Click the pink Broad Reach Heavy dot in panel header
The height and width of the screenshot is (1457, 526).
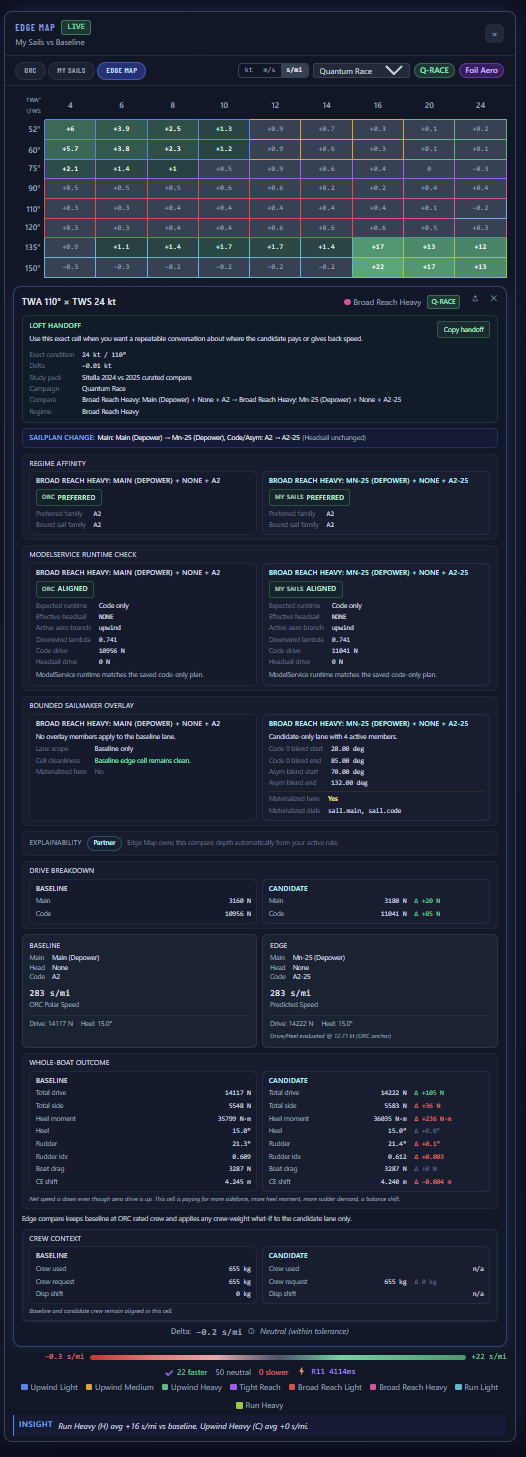pos(346,300)
